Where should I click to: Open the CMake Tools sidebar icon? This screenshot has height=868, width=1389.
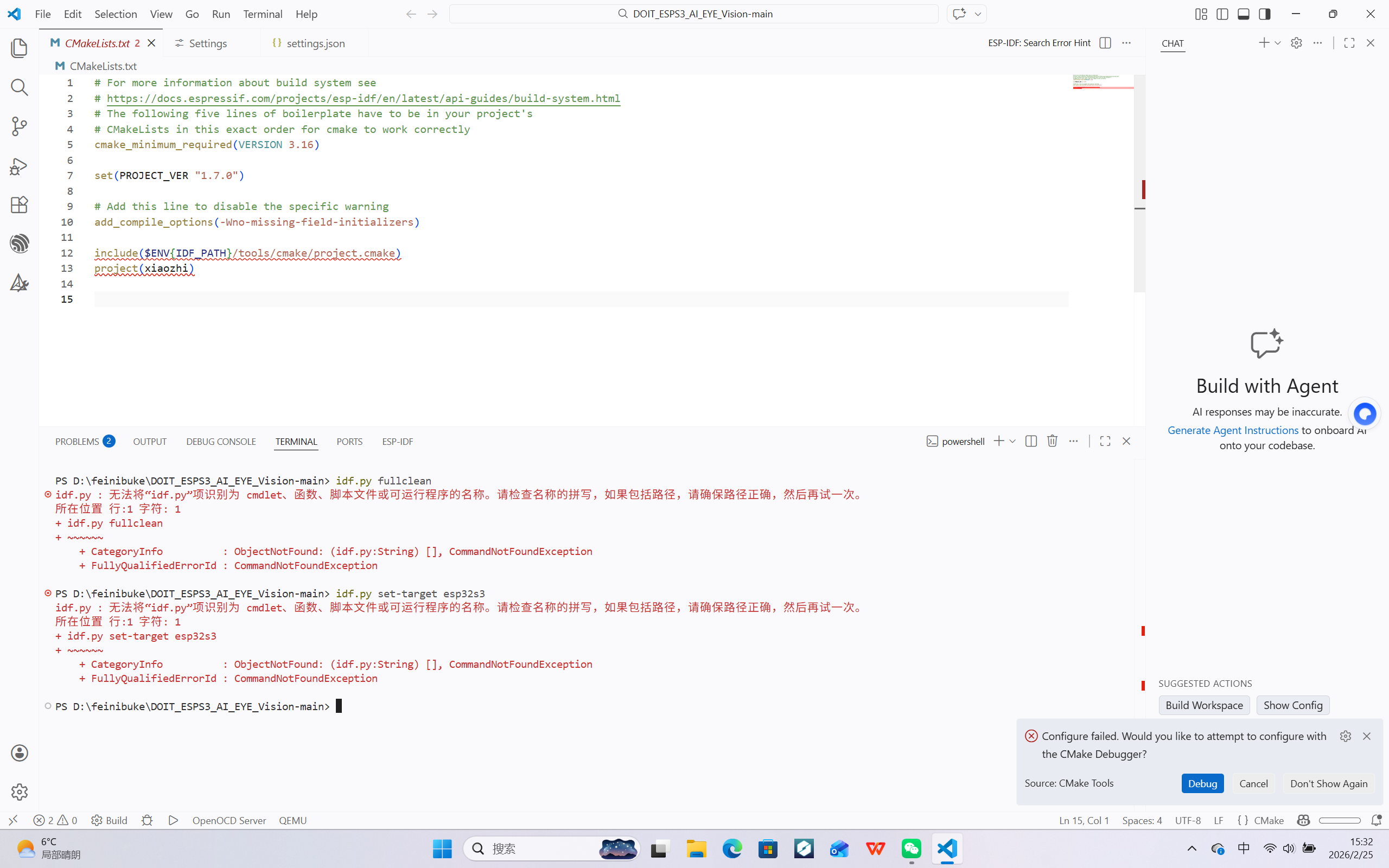click(x=19, y=283)
